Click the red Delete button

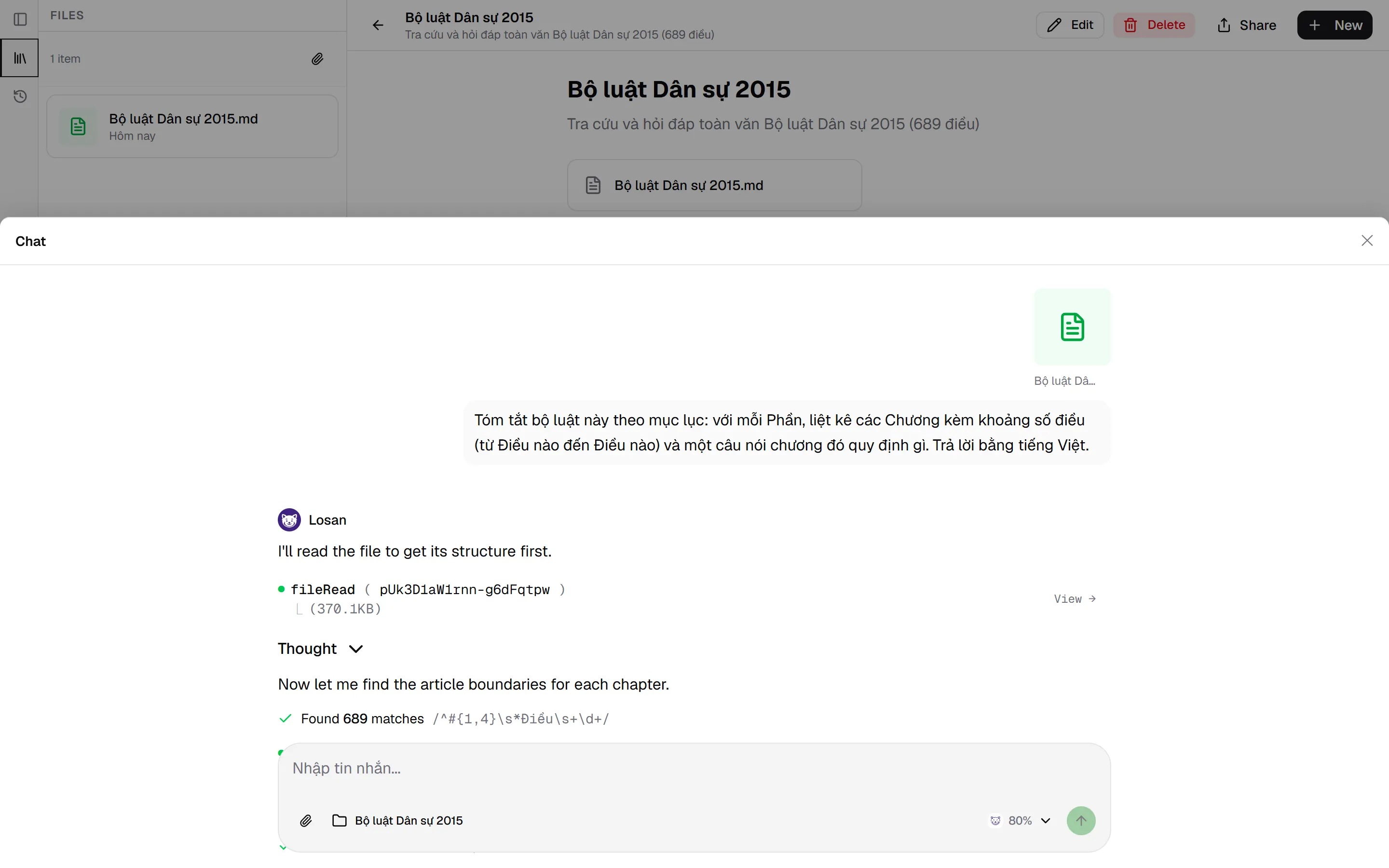[1154, 25]
